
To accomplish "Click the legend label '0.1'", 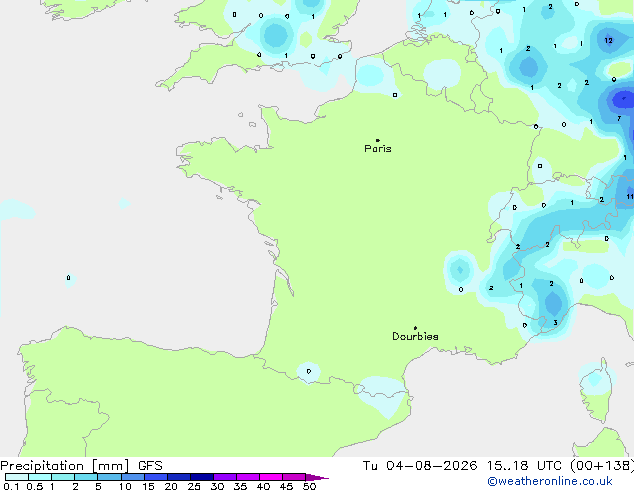I will pos(11,486).
